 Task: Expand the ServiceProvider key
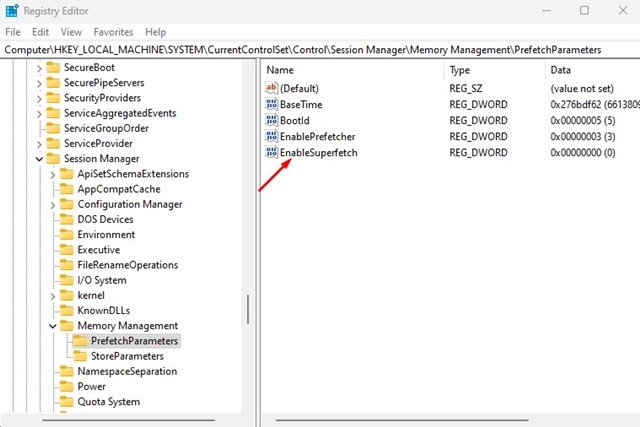pyautogui.click(x=39, y=144)
